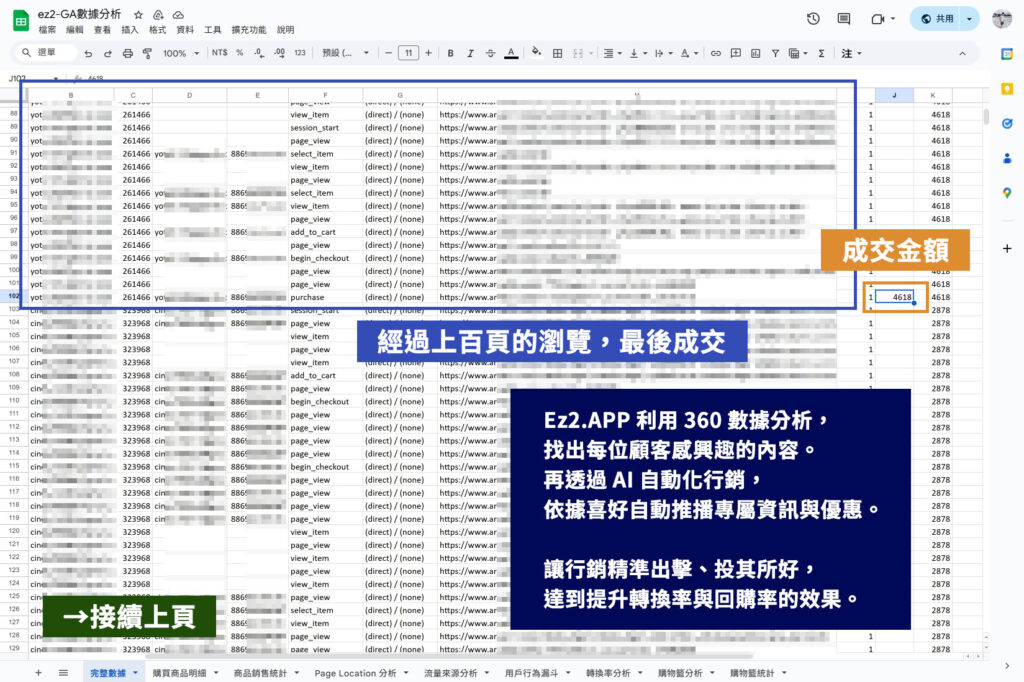Image resolution: width=1024 pixels, height=682 pixels.
Task: Open the 注 input tools dropdown
Action: click(851, 54)
